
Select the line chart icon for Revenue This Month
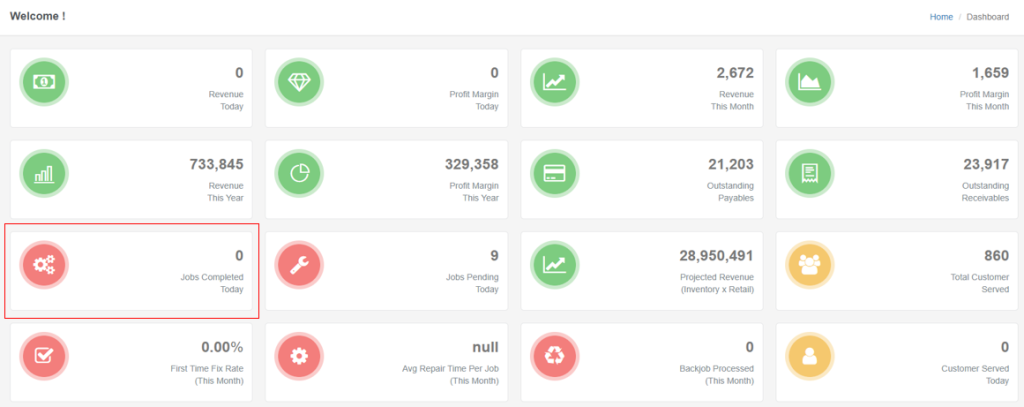[x=555, y=82]
